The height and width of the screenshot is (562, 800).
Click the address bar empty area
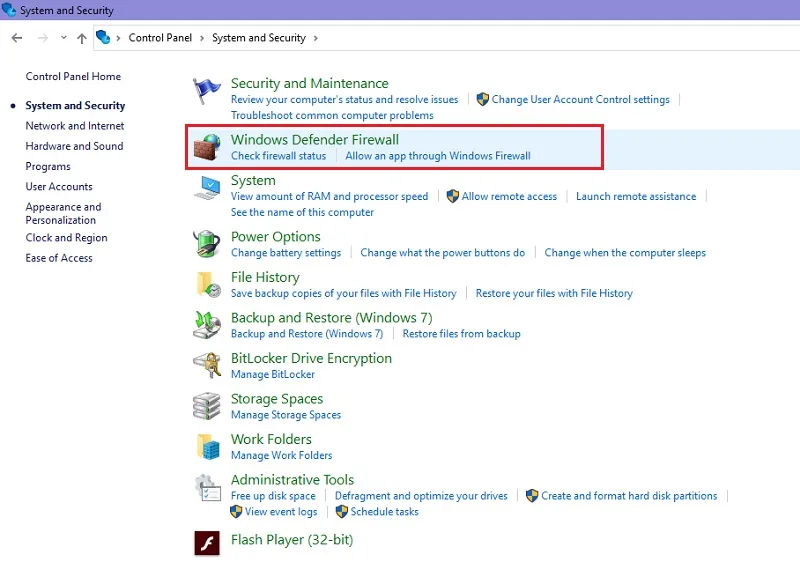(559, 38)
